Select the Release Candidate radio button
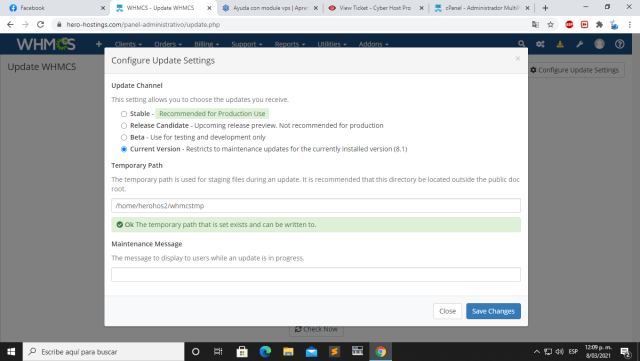 click(x=124, y=126)
